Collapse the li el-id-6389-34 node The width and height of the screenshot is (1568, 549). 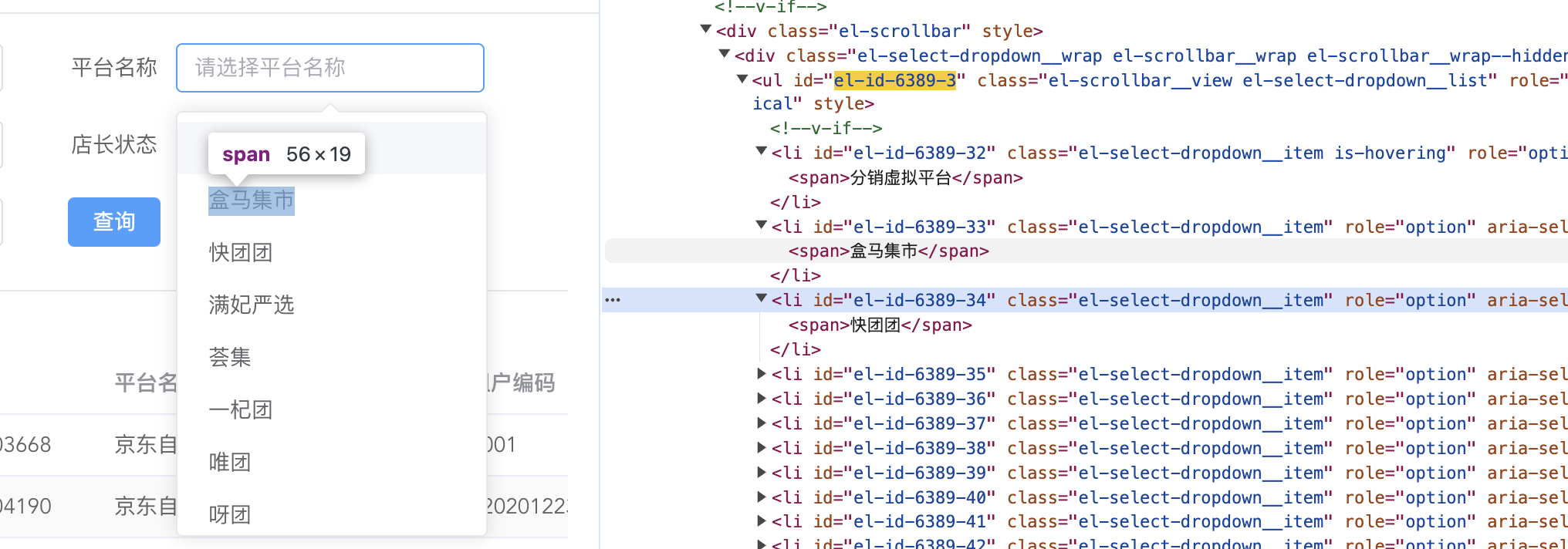(761, 298)
